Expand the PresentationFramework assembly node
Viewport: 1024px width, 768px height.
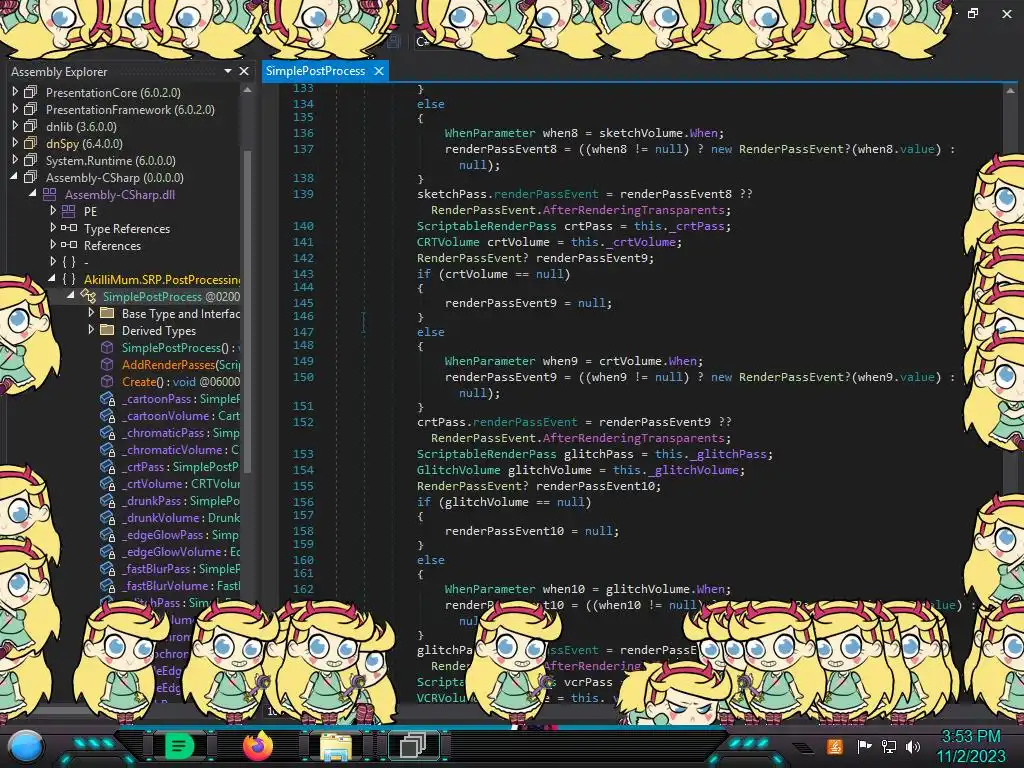pos(15,109)
